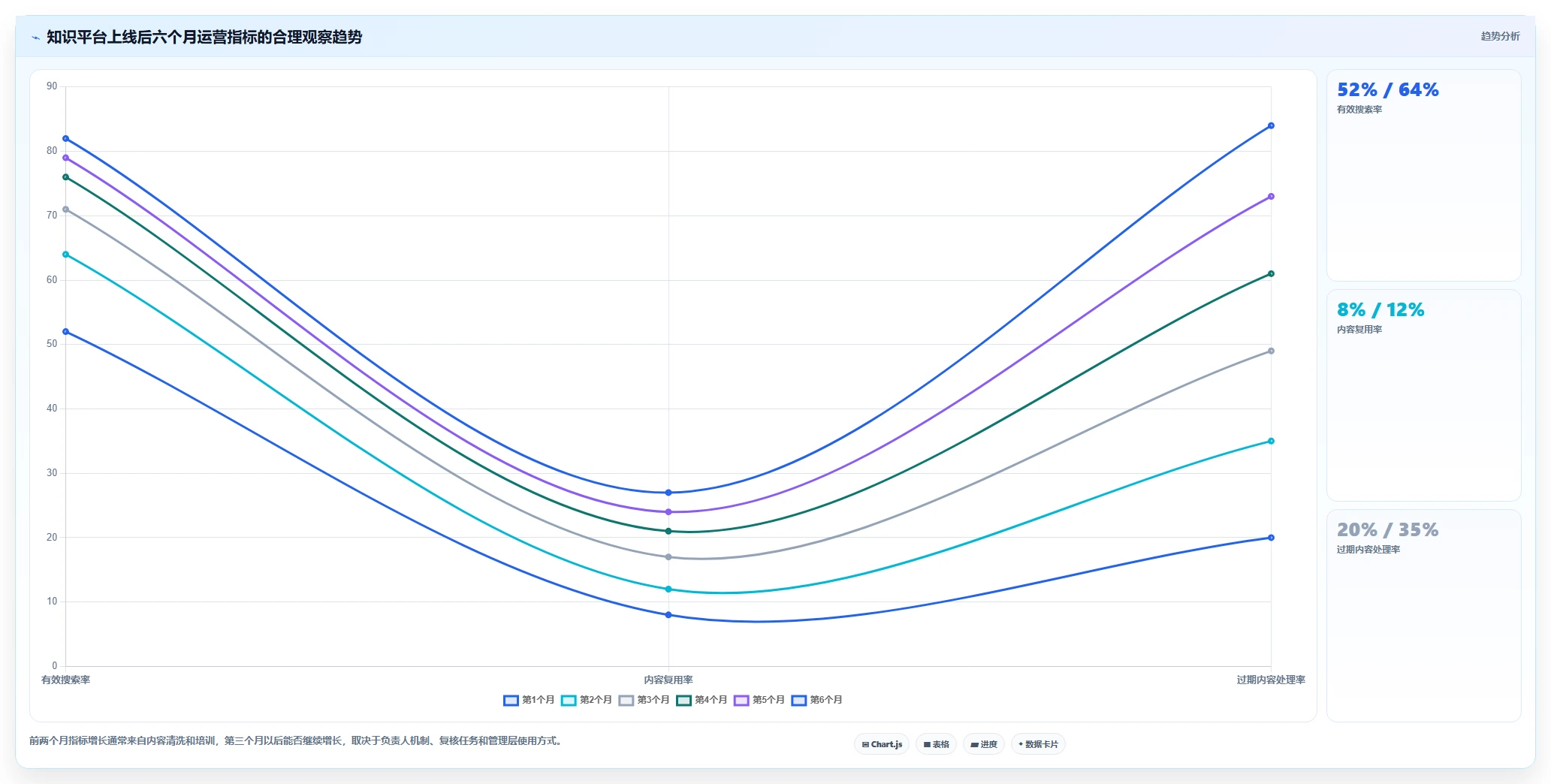The height and width of the screenshot is (784, 1551).
Task: Click 内容复用率 label in the side card
Action: coord(1359,330)
